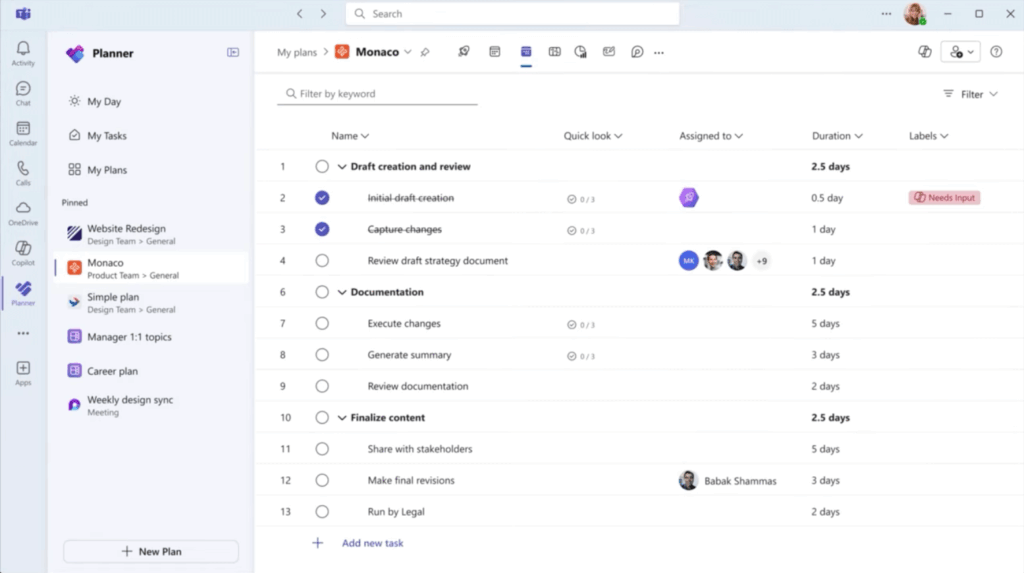The image size is (1024, 573).
Task: Select the Planner app icon in sidebar
Action: click(x=23, y=293)
